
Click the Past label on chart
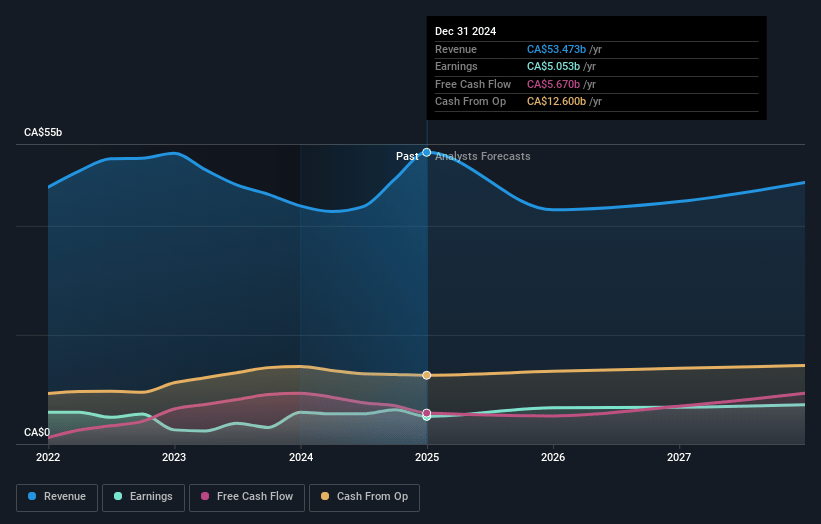point(407,156)
